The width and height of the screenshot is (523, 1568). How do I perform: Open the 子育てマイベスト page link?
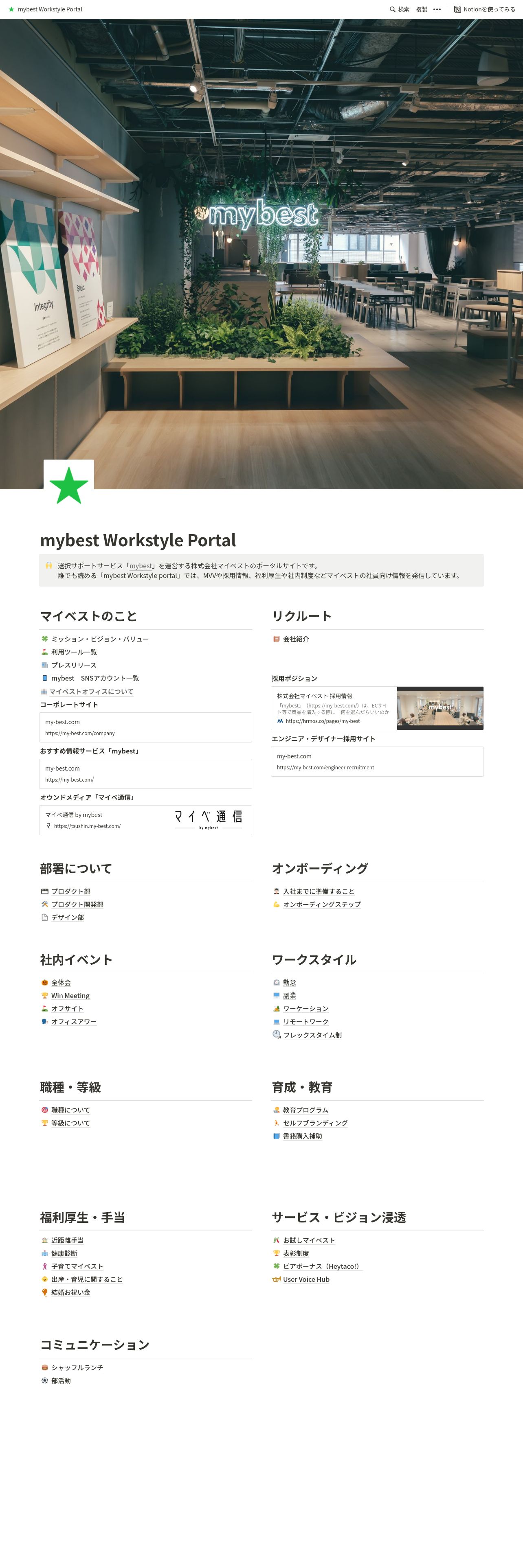tap(77, 1266)
